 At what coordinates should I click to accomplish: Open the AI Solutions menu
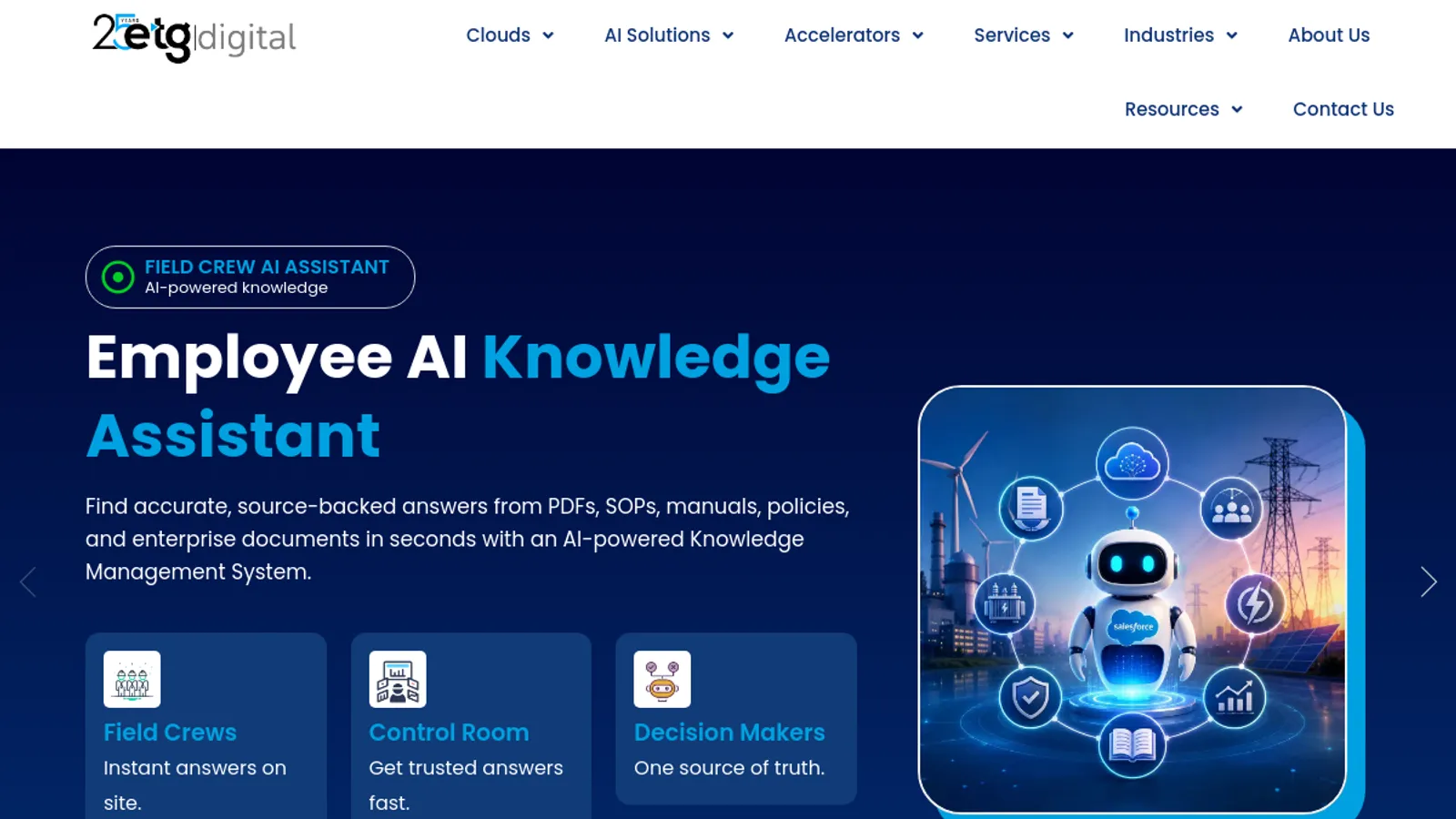[657, 35]
